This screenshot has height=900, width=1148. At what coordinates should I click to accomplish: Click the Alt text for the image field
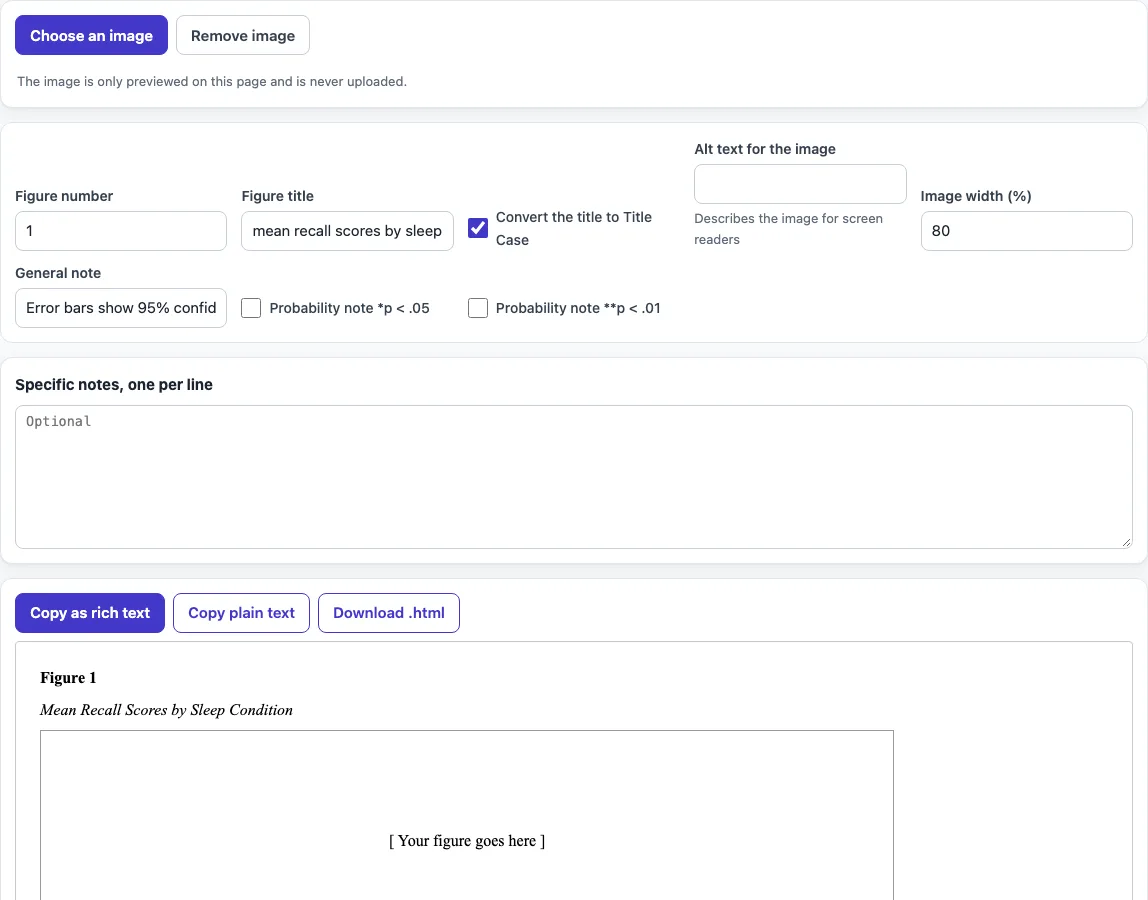tap(800, 184)
